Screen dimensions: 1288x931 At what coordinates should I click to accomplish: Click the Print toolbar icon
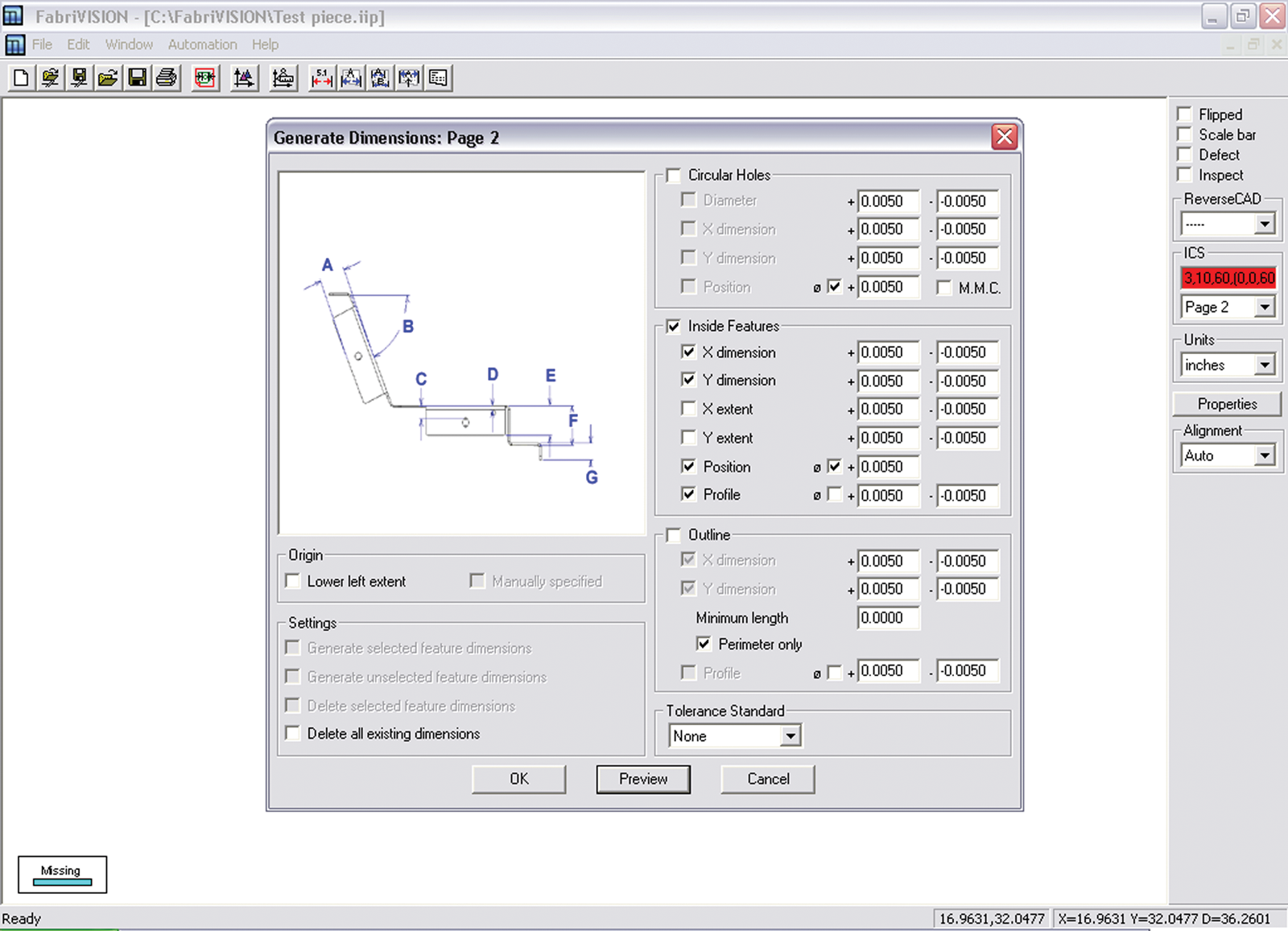coord(167,78)
